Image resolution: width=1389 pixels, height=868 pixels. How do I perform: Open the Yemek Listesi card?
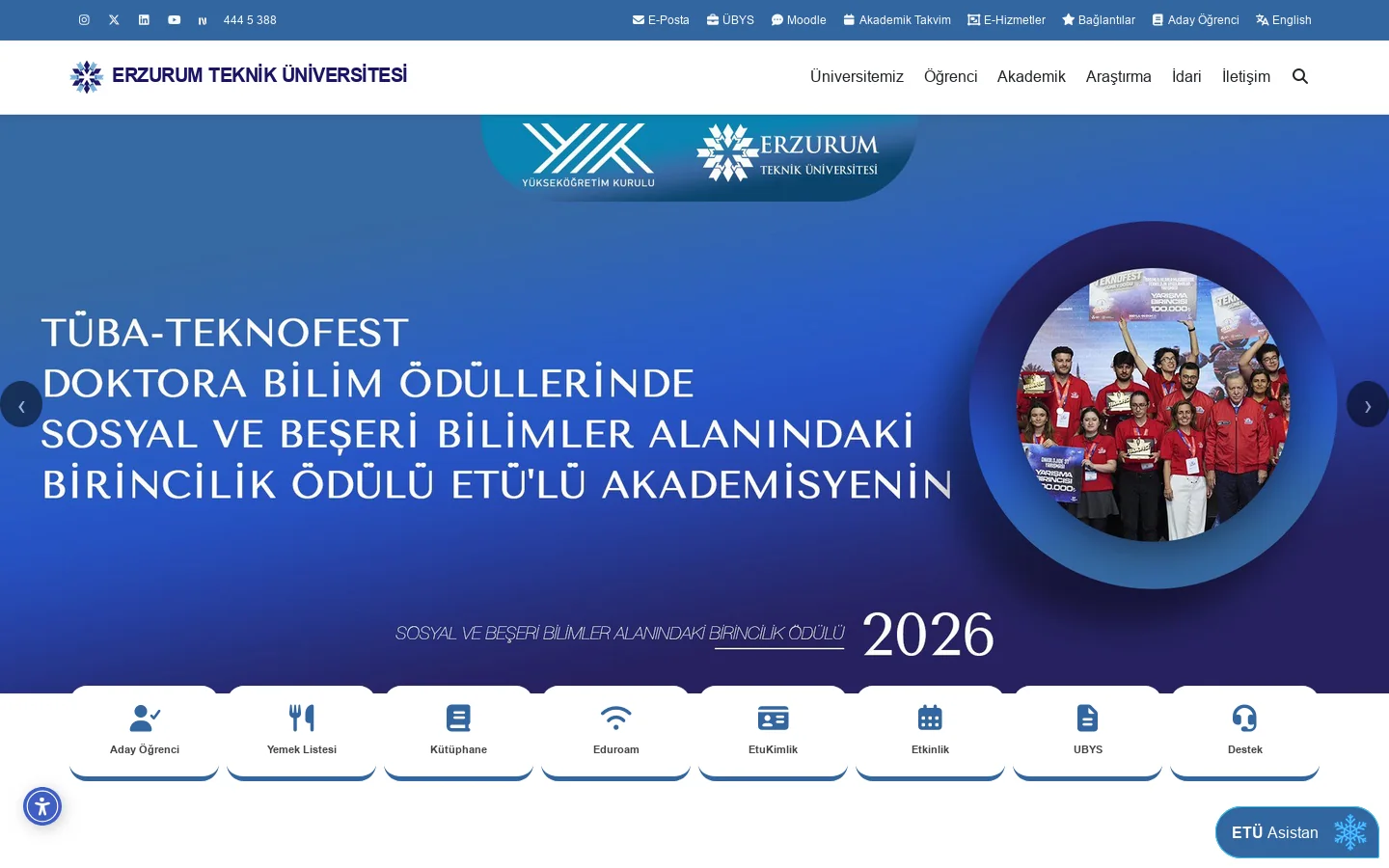[302, 732]
